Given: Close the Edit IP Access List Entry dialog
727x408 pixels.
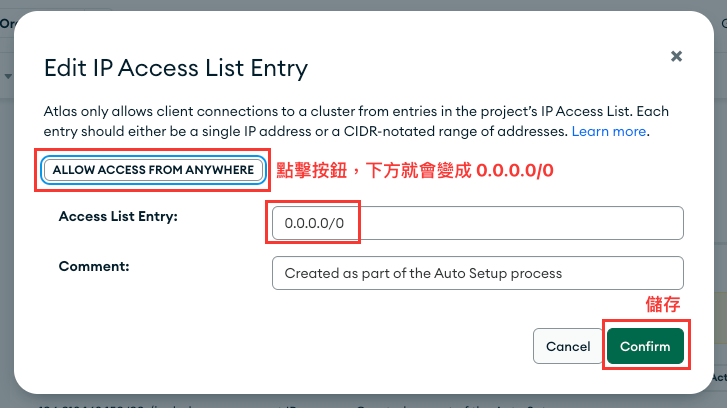Looking at the screenshot, I should click(676, 57).
